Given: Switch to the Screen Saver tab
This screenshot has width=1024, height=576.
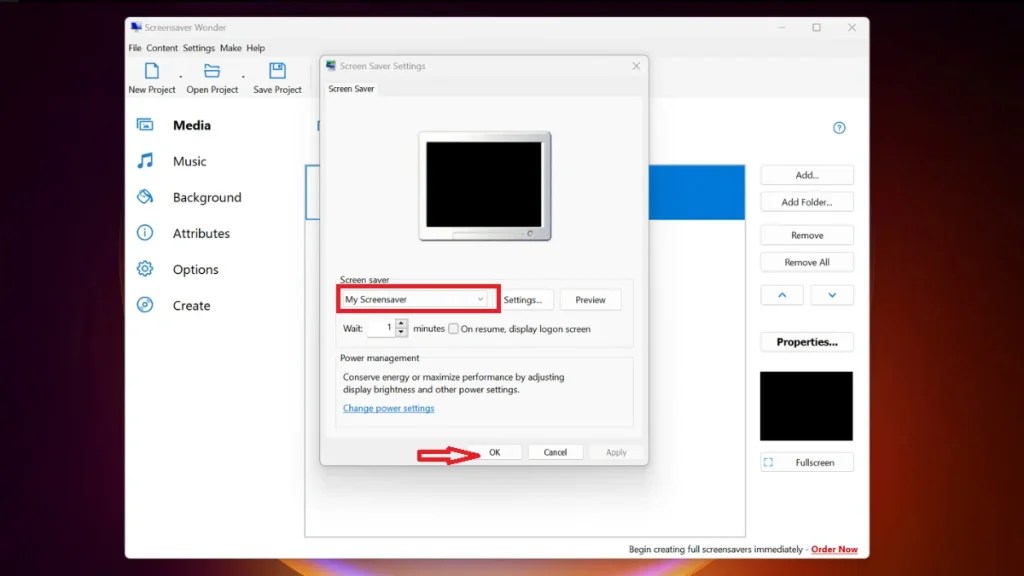Looking at the screenshot, I should click(351, 88).
